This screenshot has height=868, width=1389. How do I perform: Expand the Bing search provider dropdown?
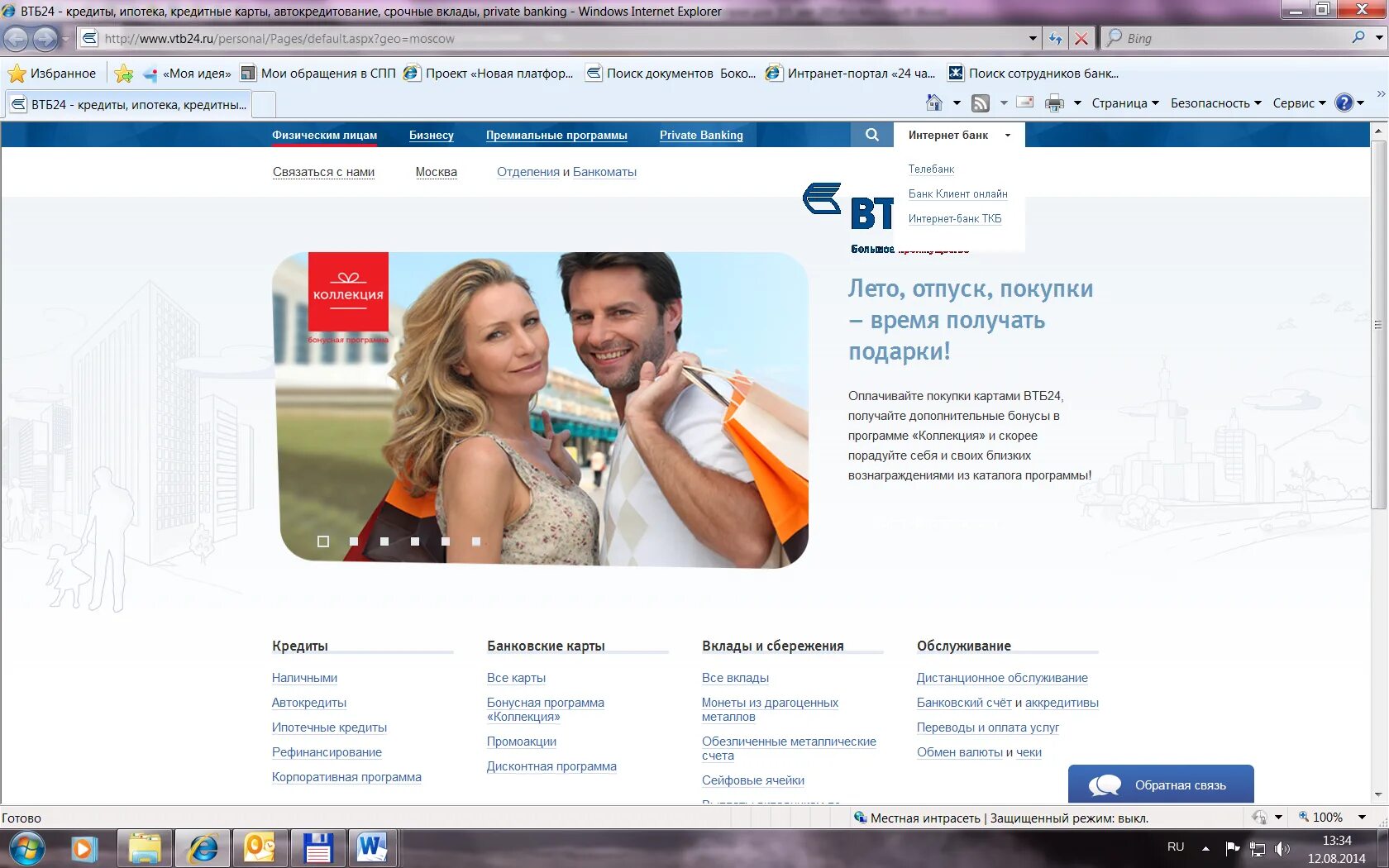tap(1379, 37)
